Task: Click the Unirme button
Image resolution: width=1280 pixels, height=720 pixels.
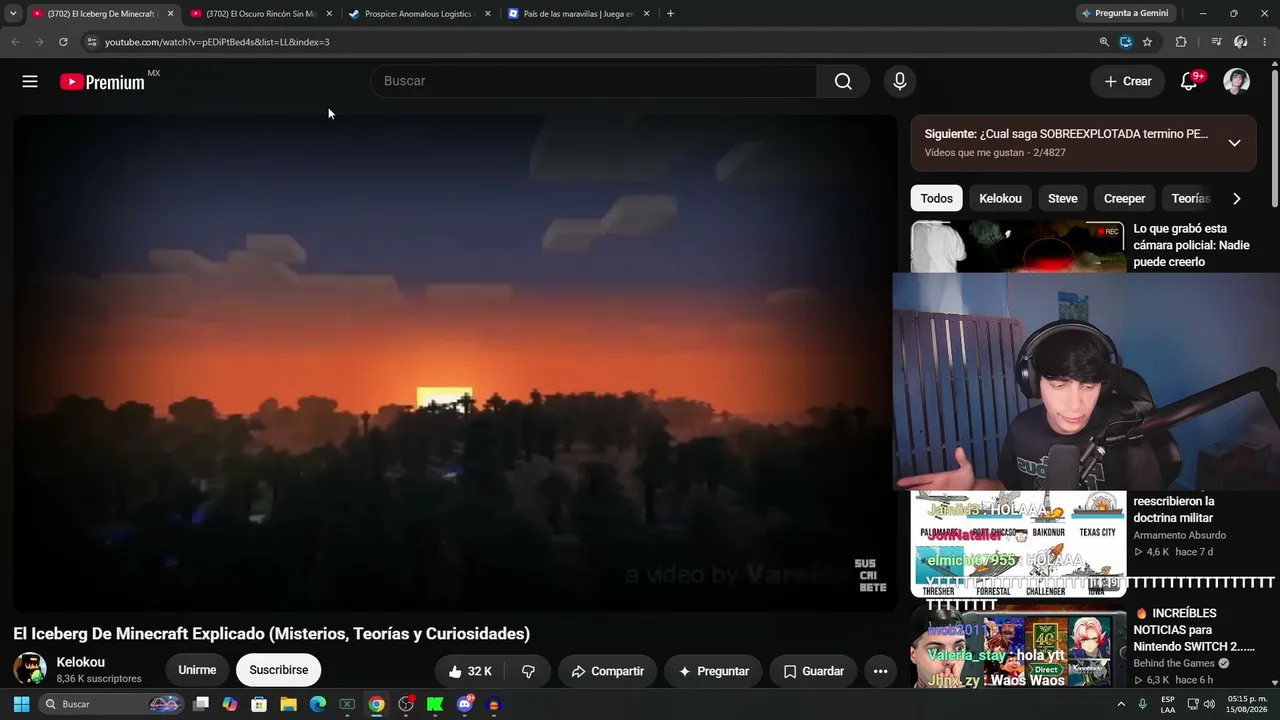Action: (197, 671)
